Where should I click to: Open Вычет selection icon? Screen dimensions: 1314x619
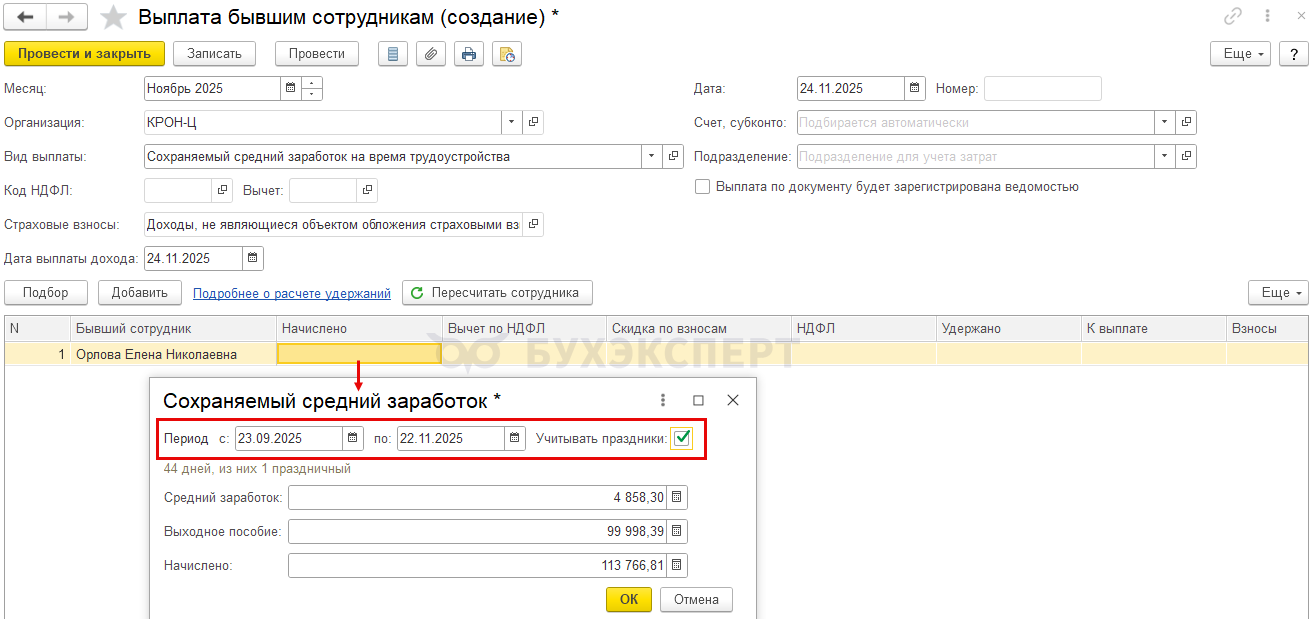pos(367,190)
